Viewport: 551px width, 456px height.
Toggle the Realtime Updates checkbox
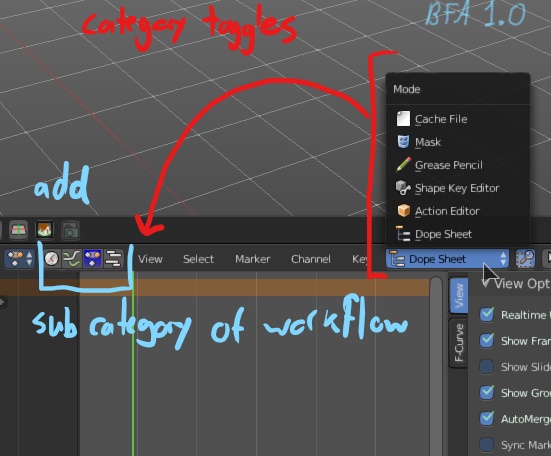(487, 314)
